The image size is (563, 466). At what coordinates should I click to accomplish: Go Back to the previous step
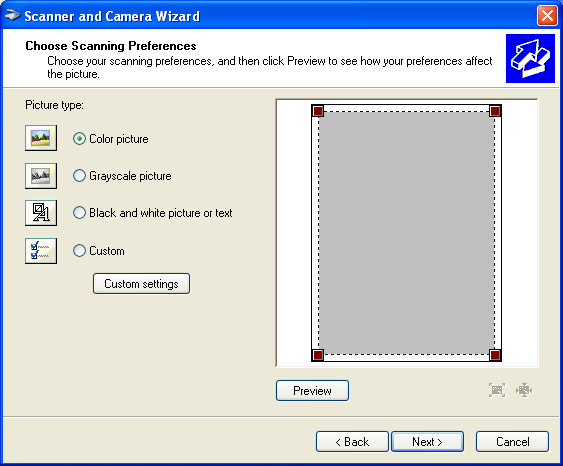[x=352, y=442]
